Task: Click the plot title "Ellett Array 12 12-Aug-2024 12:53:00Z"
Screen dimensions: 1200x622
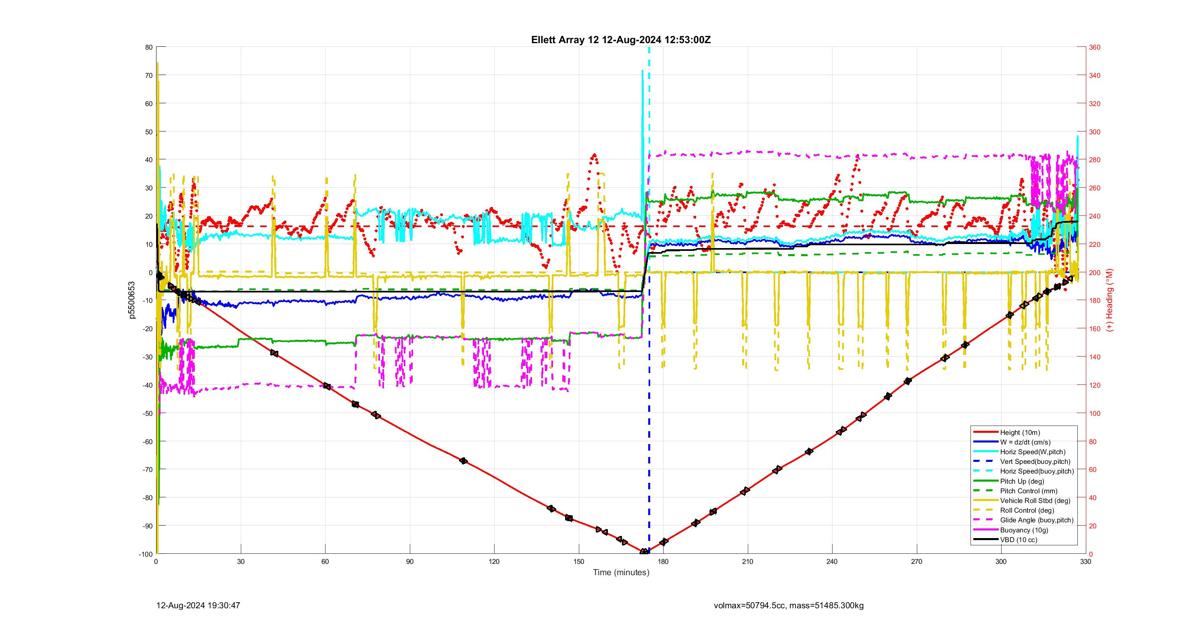Action: 621,39
